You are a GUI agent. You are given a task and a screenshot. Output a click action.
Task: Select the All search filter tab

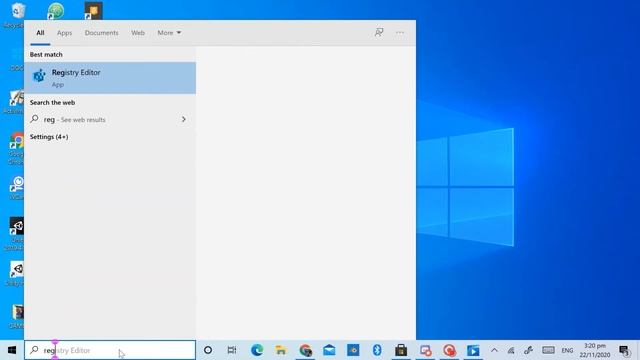[x=40, y=33]
